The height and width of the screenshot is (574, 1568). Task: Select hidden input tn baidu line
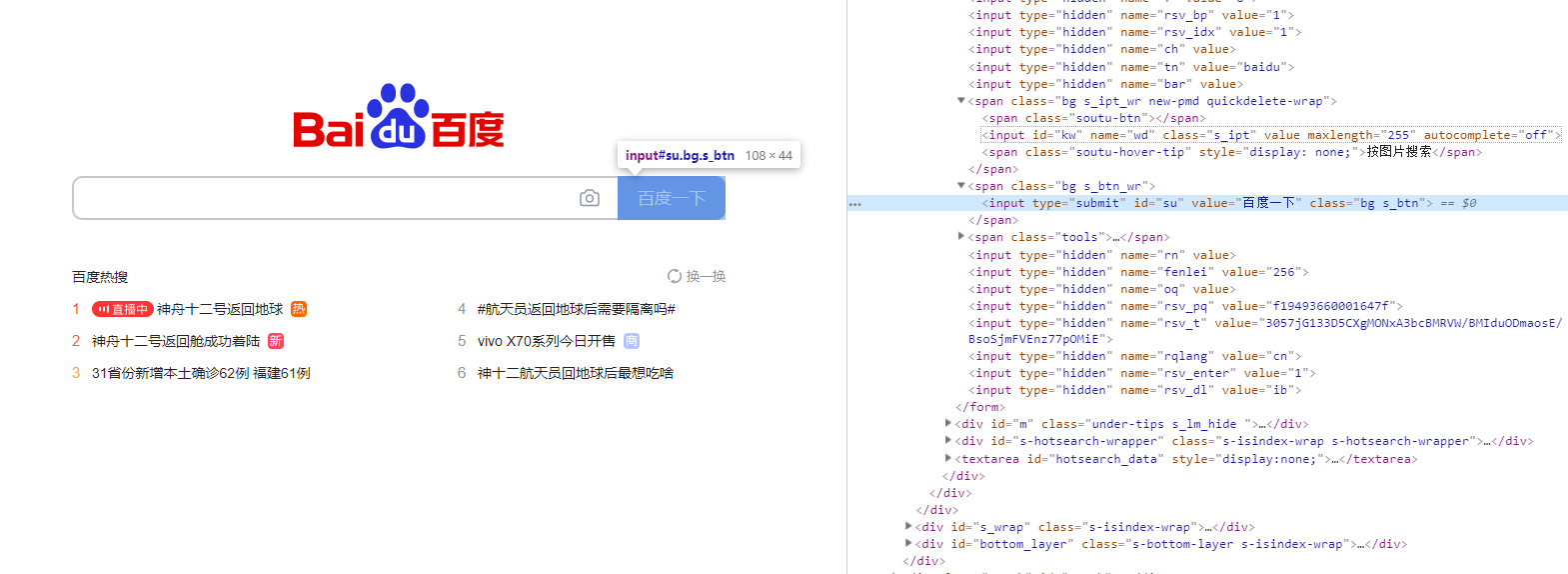click(1131, 67)
